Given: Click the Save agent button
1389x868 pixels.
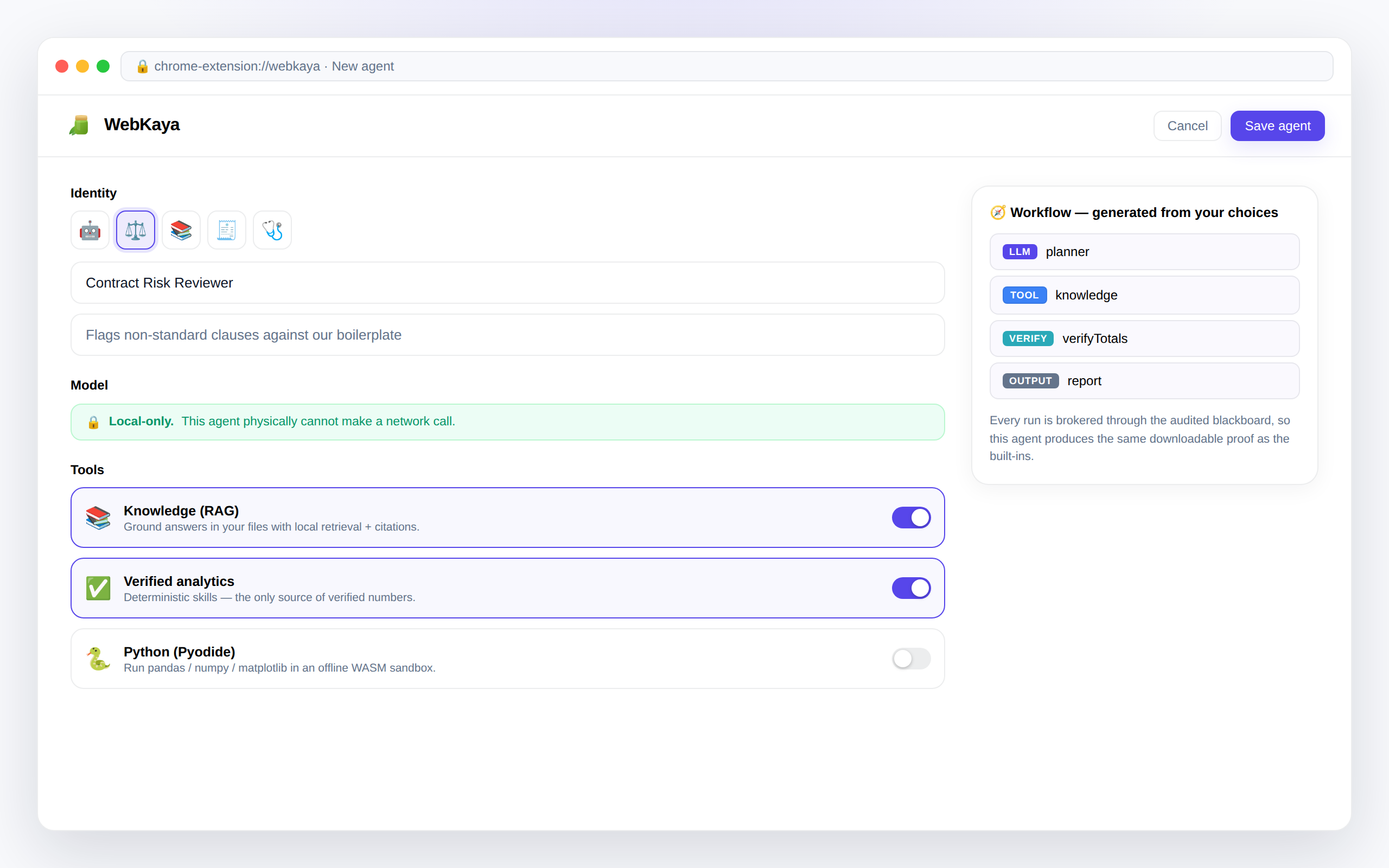Looking at the screenshot, I should tap(1277, 126).
